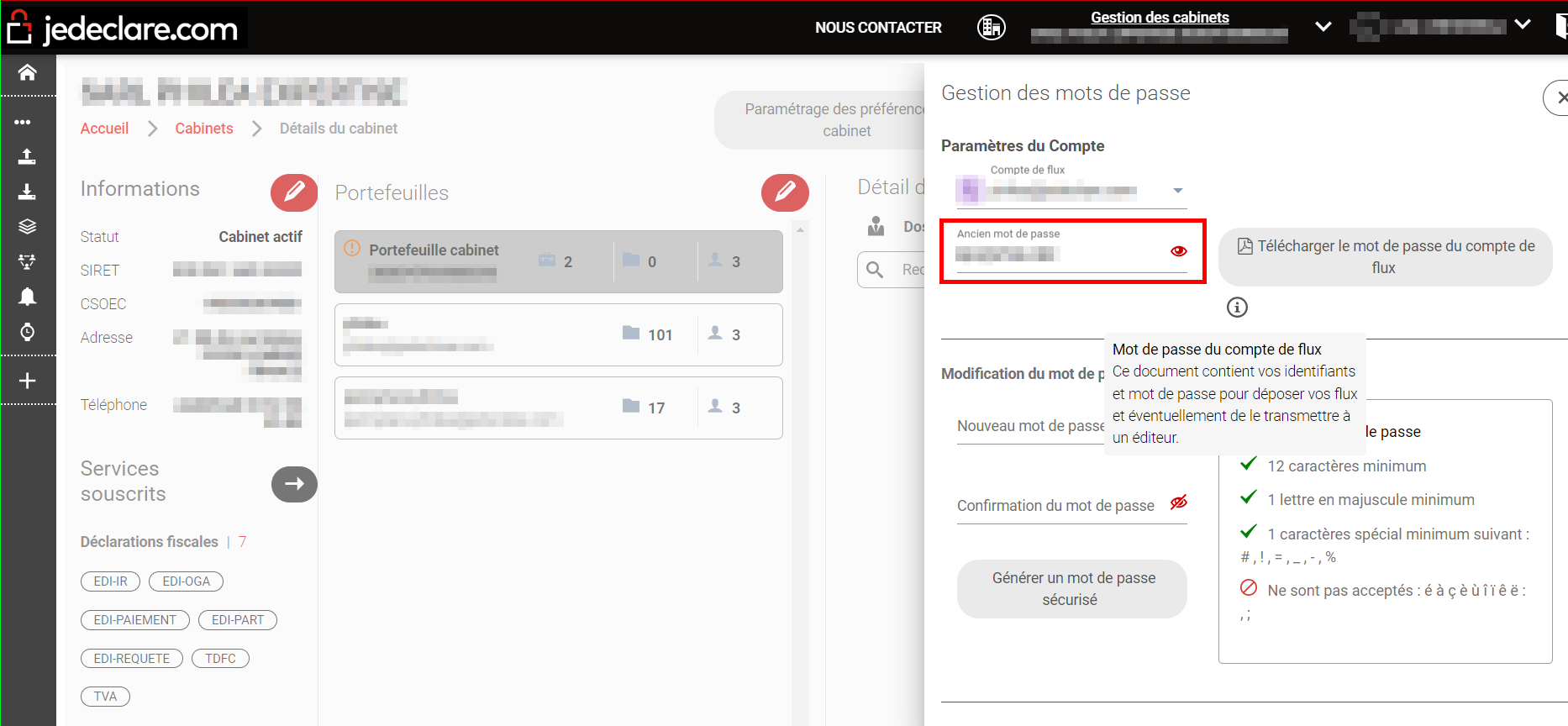The width and height of the screenshot is (1568, 726).
Task: Click Paramétrage des préférences cabinet button
Action: tap(819, 120)
